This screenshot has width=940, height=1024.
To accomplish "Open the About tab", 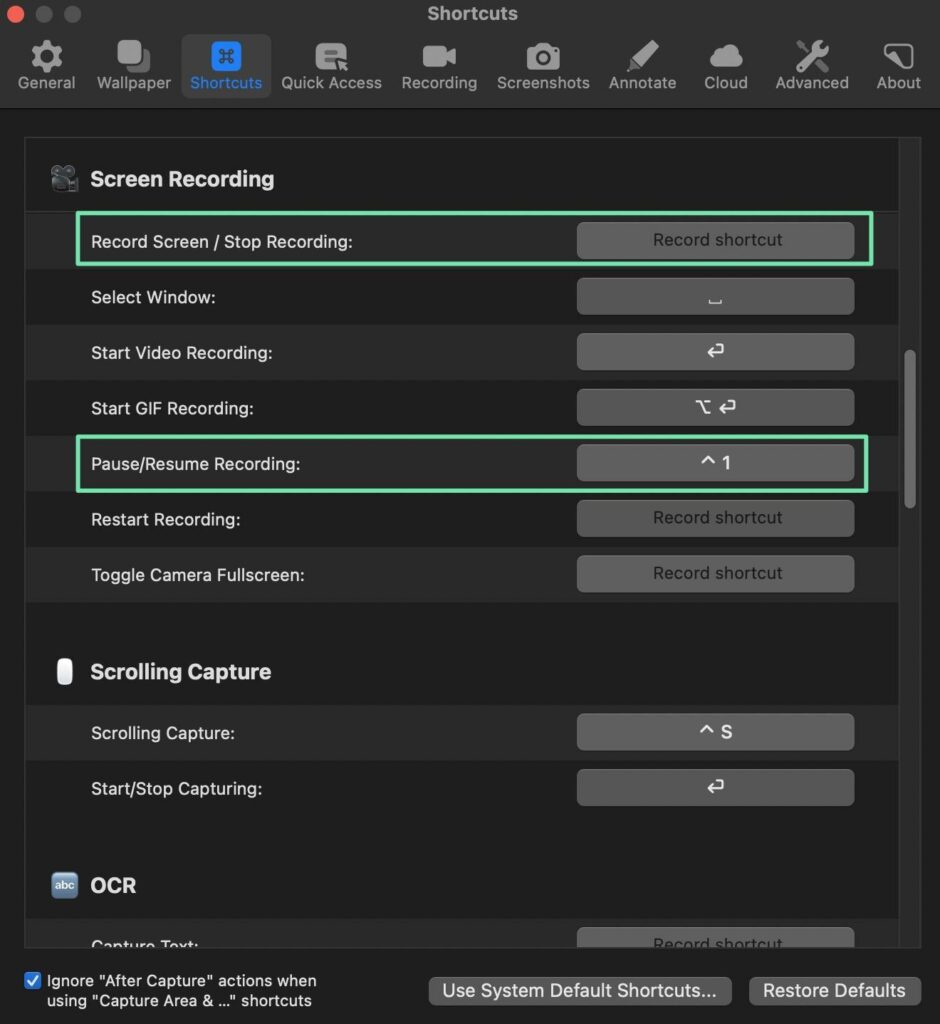I will (x=898, y=66).
